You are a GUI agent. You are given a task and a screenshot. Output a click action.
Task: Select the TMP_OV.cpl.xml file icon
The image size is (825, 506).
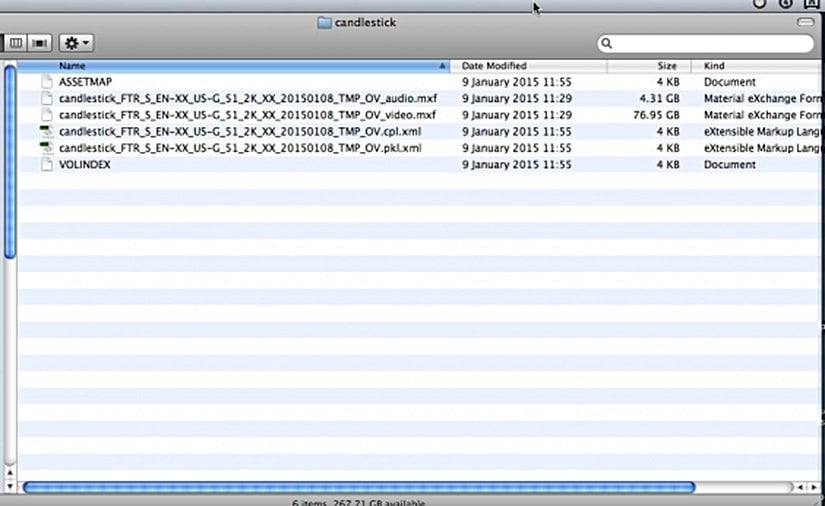(45, 132)
